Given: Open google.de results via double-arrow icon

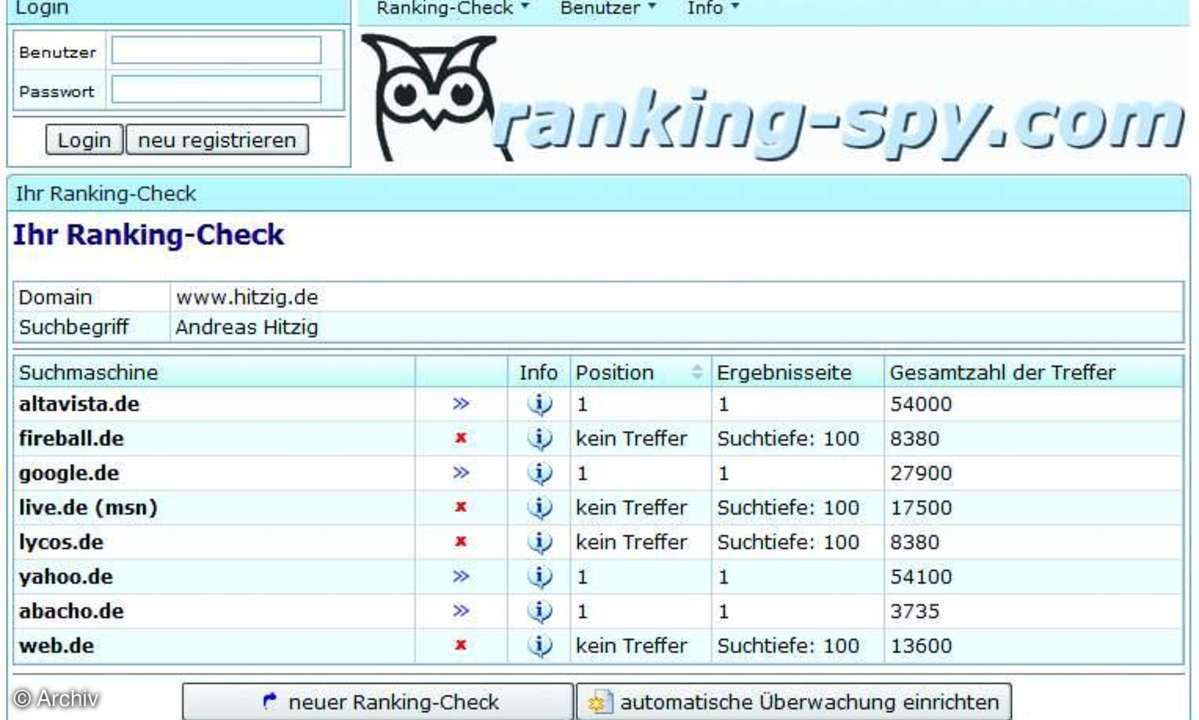Looking at the screenshot, I should [460, 472].
